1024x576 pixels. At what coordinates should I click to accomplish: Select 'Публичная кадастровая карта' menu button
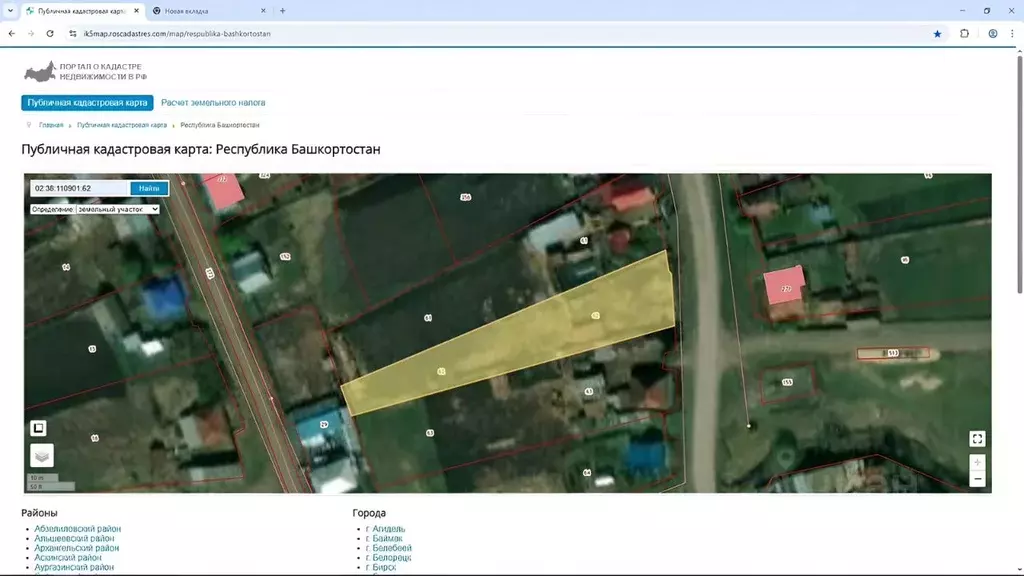[88, 103]
